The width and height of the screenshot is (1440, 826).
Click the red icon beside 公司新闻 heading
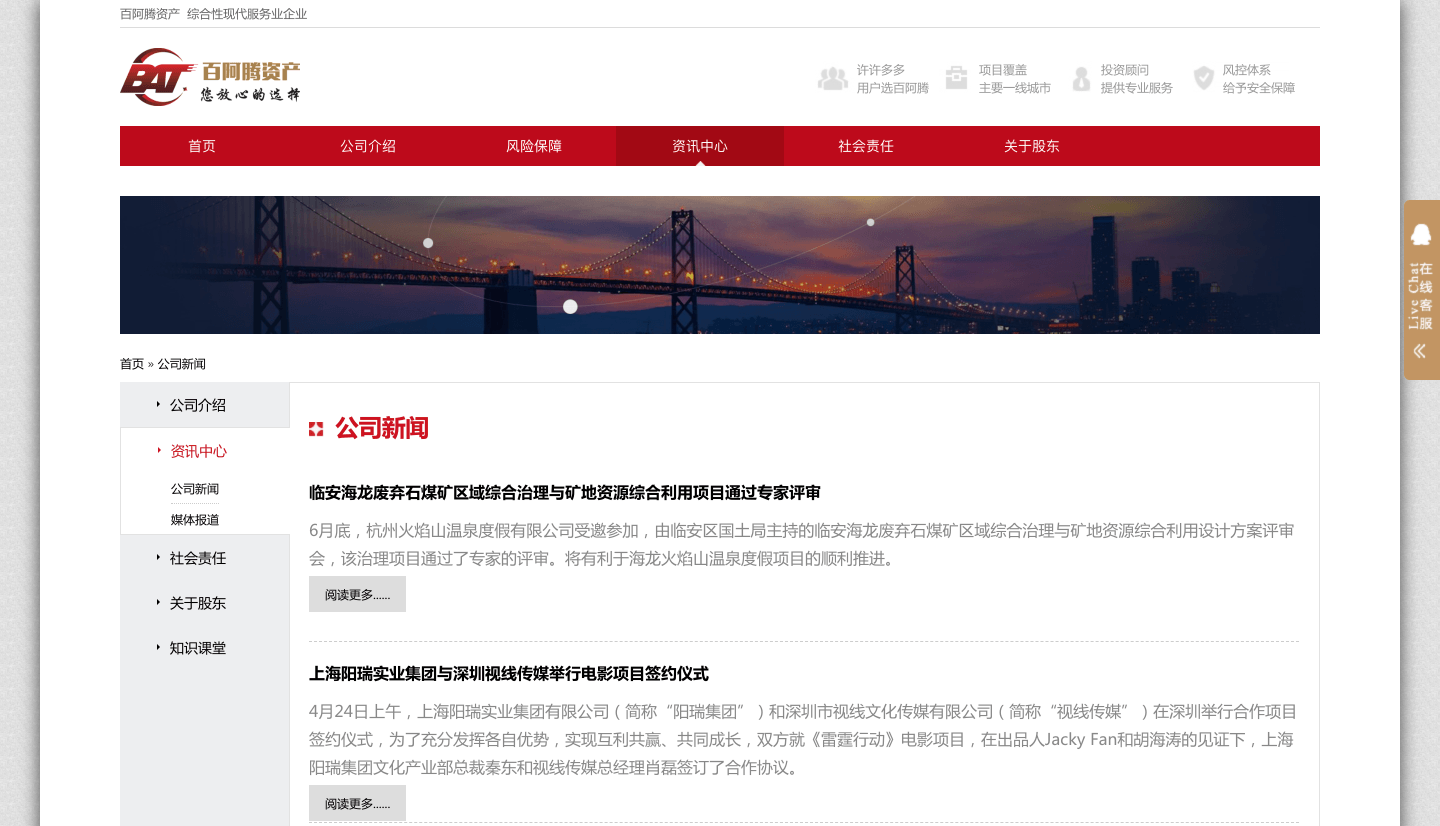tap(316, 429)
